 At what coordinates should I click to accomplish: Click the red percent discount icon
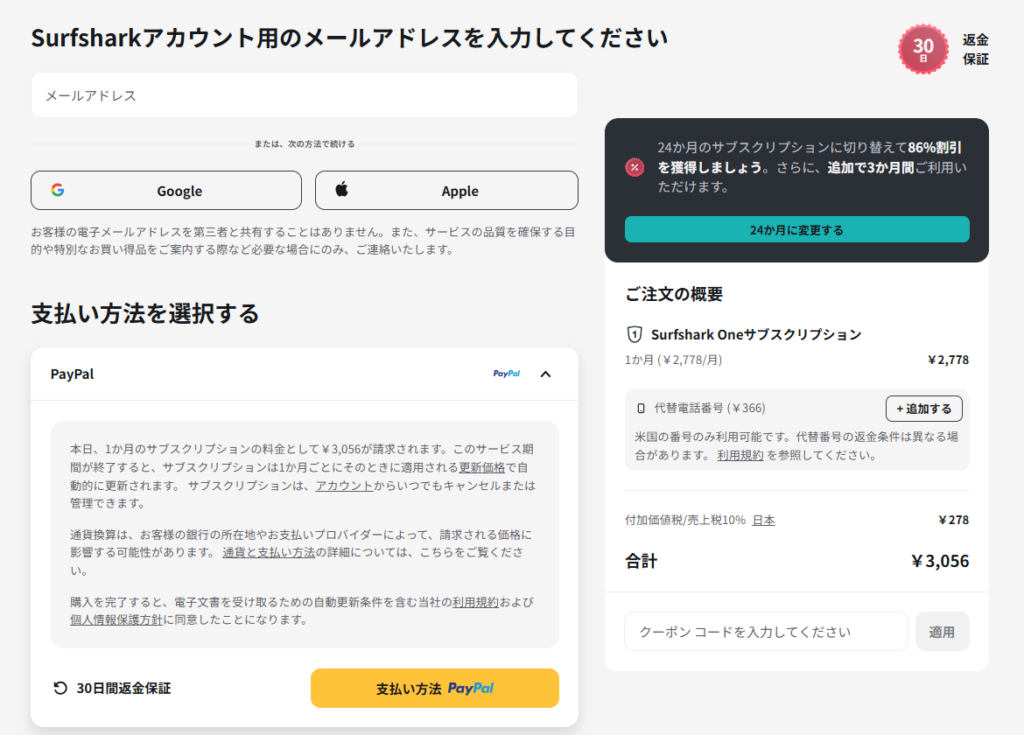(635, 167)
